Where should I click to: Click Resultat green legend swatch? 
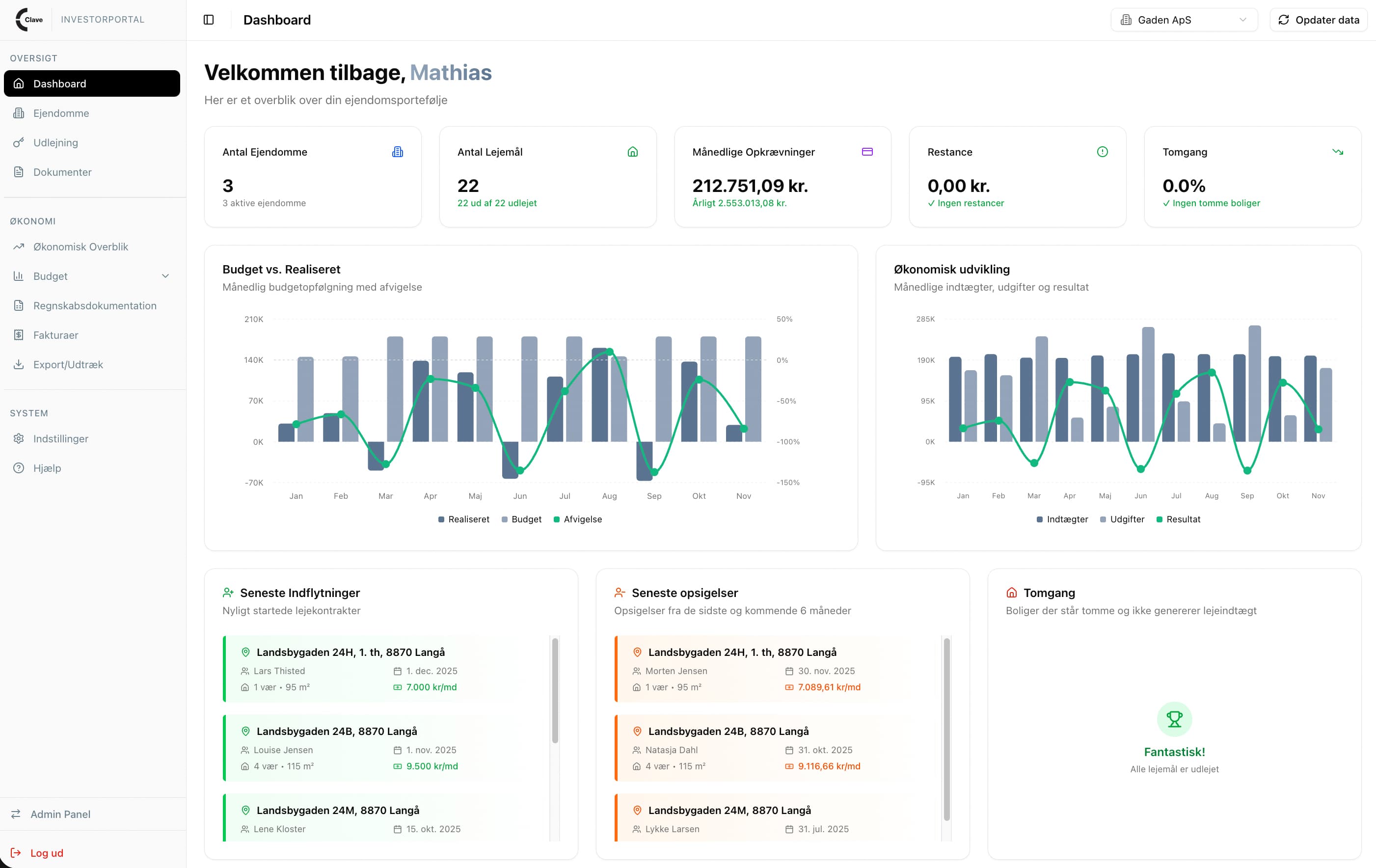(1160, 519)
